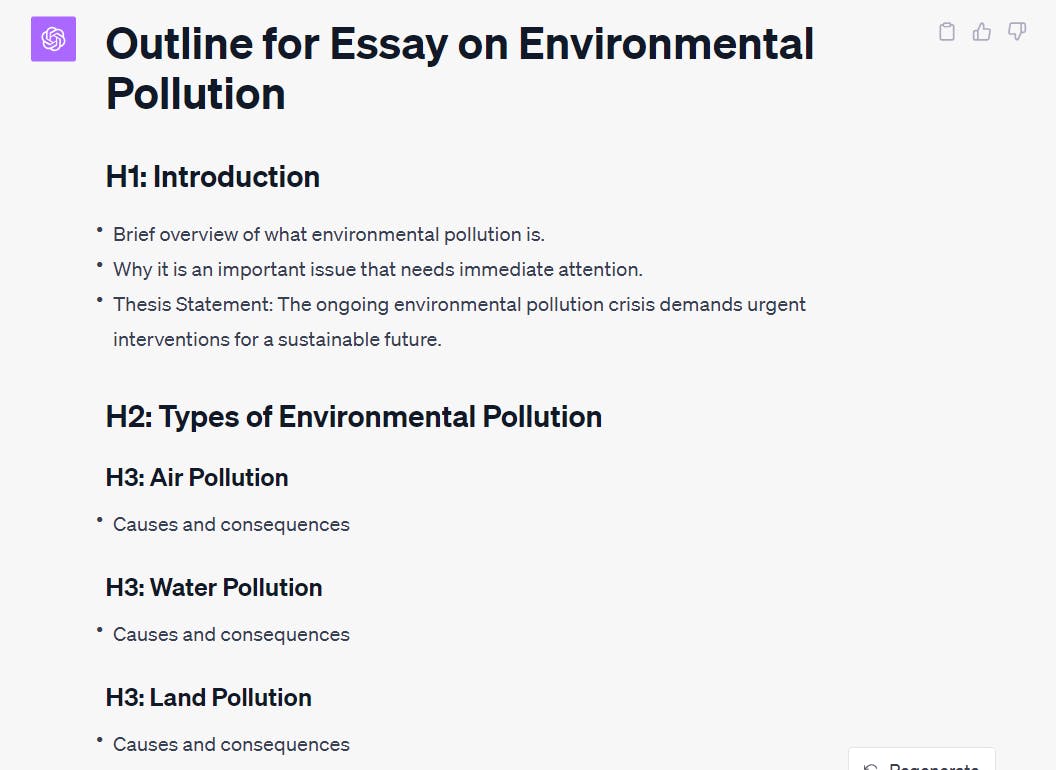Image resolution: width=1056 pixels, height=770 pixels.
Task: Click the 'interventions for a sustainable future' line
Action: point(277,339)
